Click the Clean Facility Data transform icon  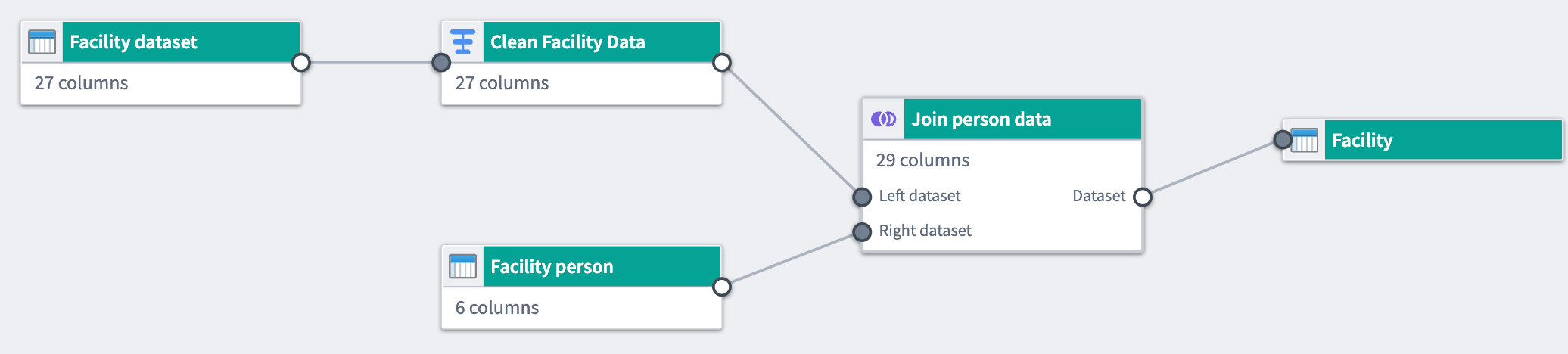point(462,42)
